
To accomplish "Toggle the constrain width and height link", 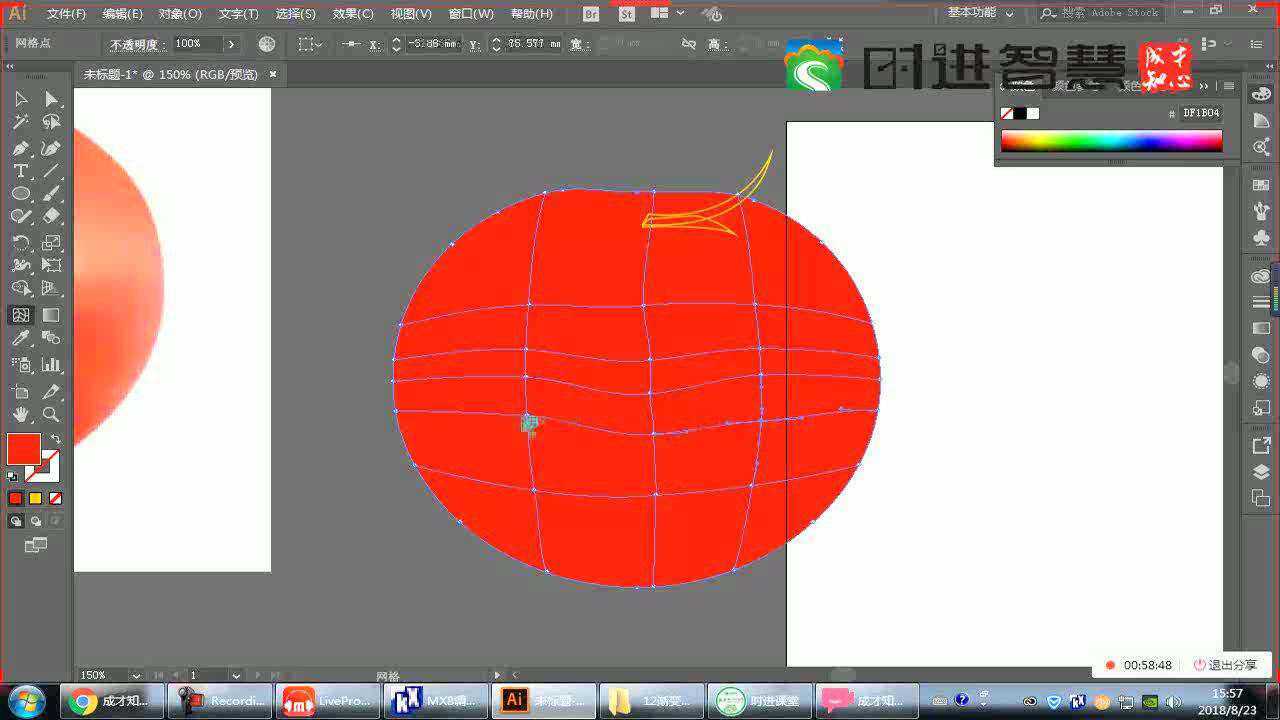I will click(x=688, y=44).
